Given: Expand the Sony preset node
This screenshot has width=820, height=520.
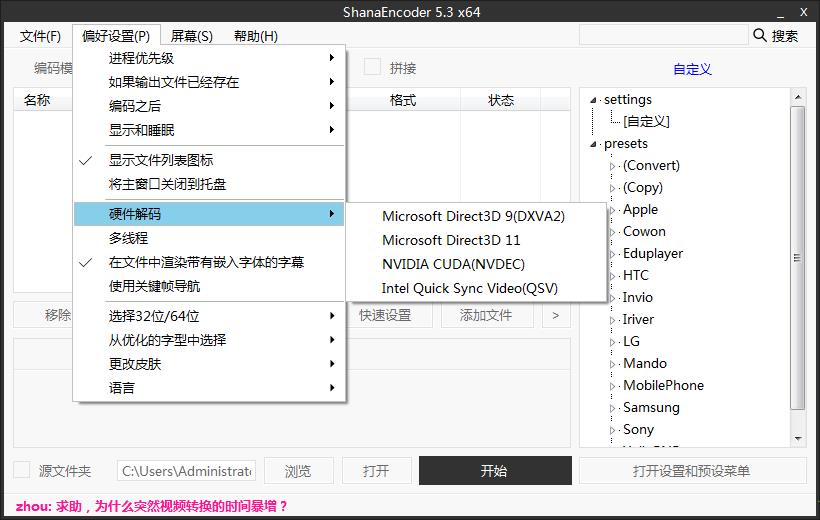Looking at the screenshot, I should [x=612, y=430].
